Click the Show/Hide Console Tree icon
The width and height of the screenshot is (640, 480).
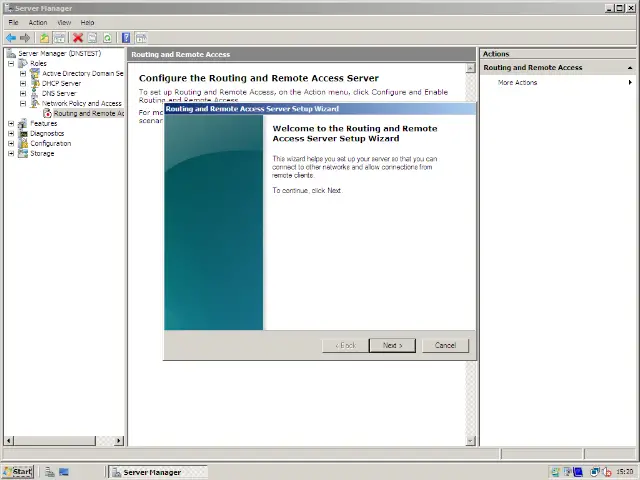tap(60, 38)
